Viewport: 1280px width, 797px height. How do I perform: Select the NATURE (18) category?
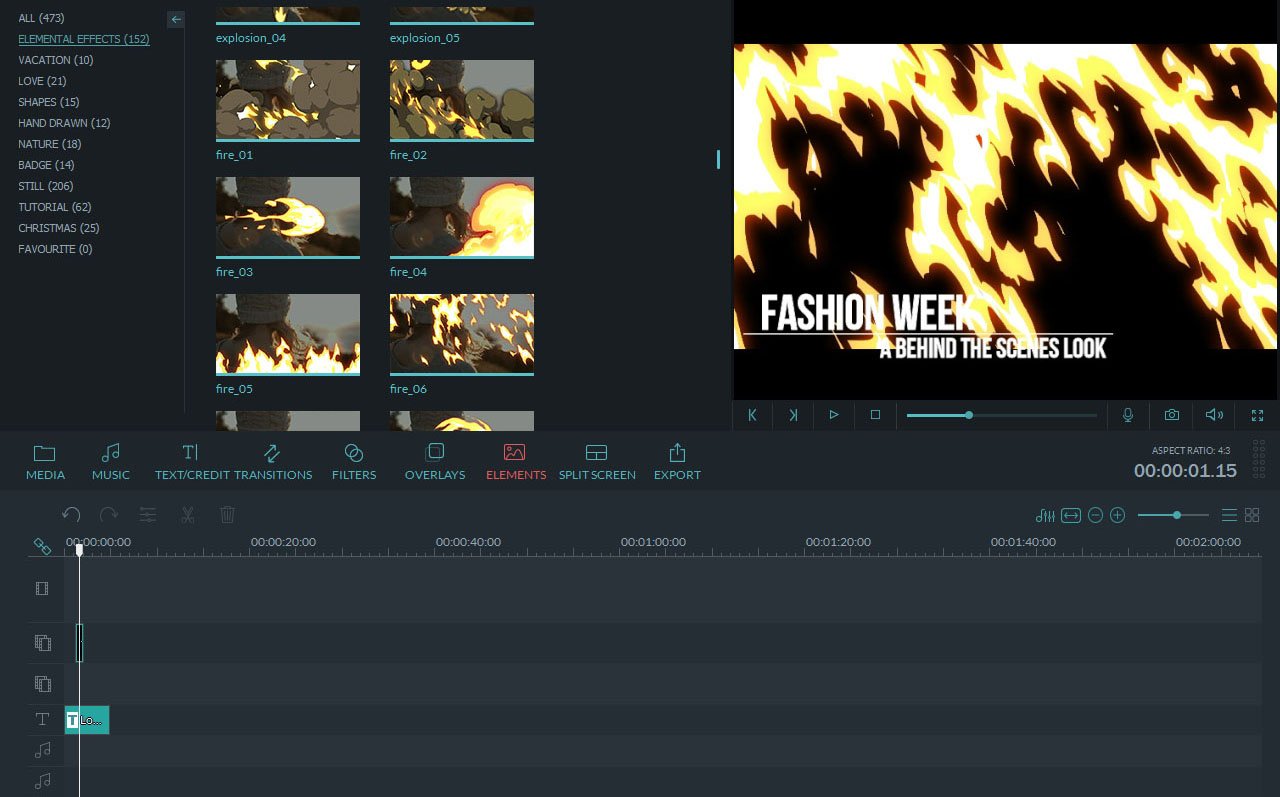click(x=52, y=144)
